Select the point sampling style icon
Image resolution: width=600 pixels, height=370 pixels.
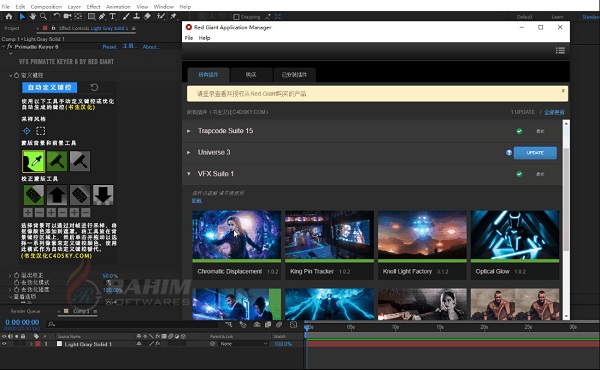click(x=26, y=131)
